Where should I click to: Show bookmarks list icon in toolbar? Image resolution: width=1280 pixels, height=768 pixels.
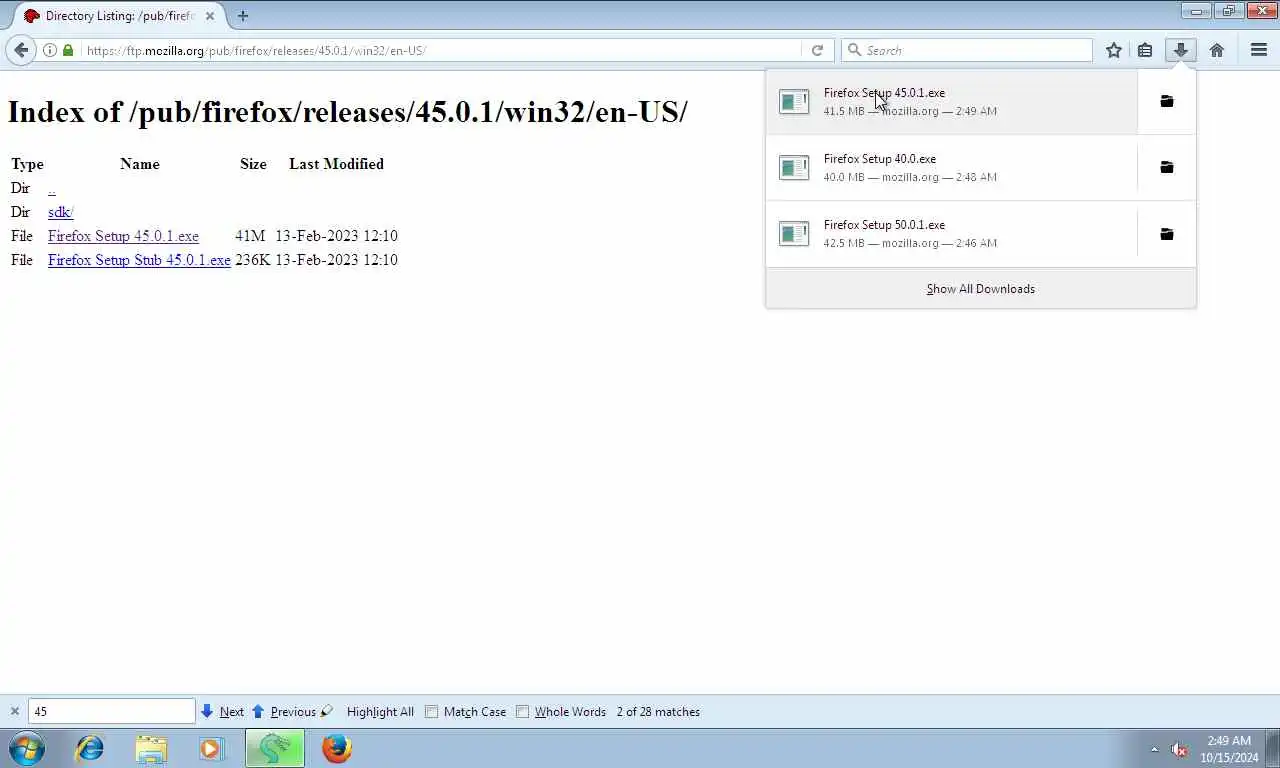click(x=1145, y=50)
